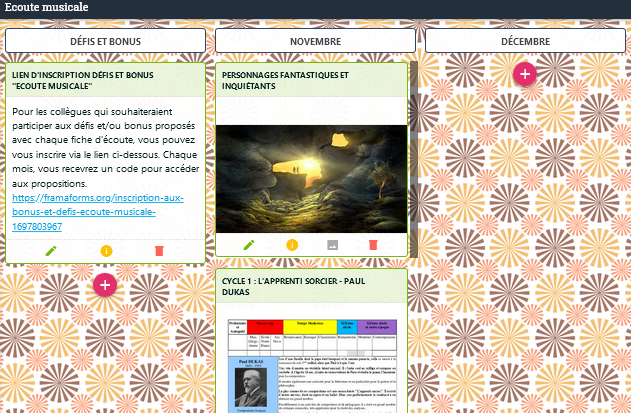
Task: Delete the inscription link card via trash icon
Action: coord(158,250)
